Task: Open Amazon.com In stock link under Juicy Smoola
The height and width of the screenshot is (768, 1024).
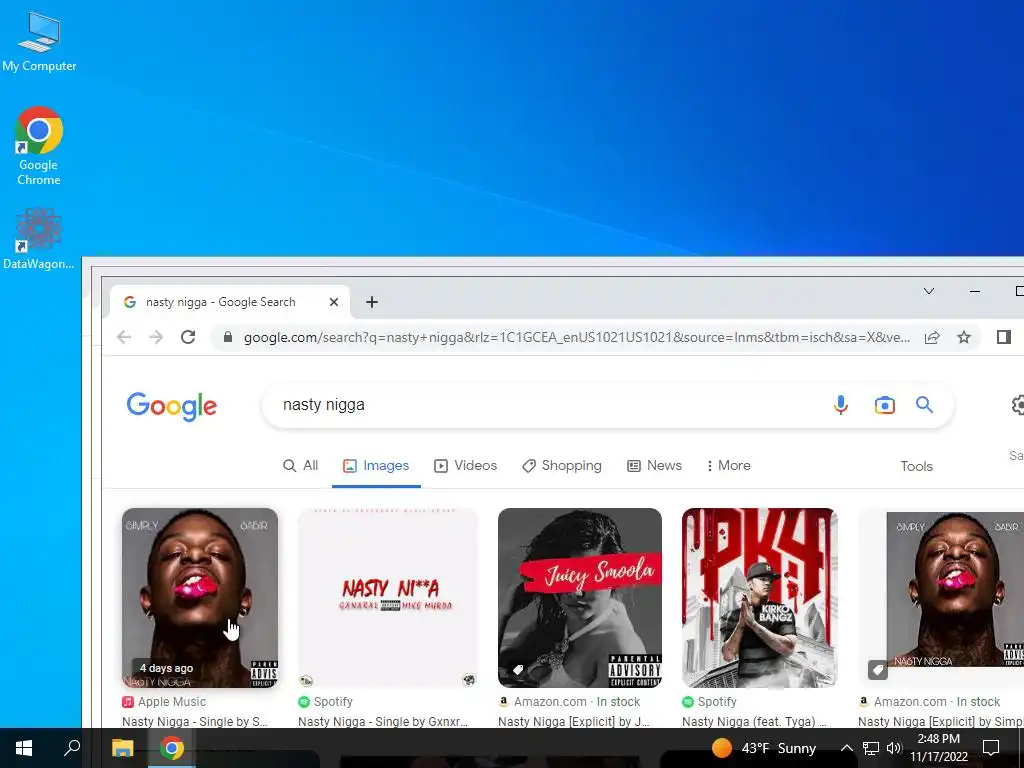Action: [x=569, y=702]
